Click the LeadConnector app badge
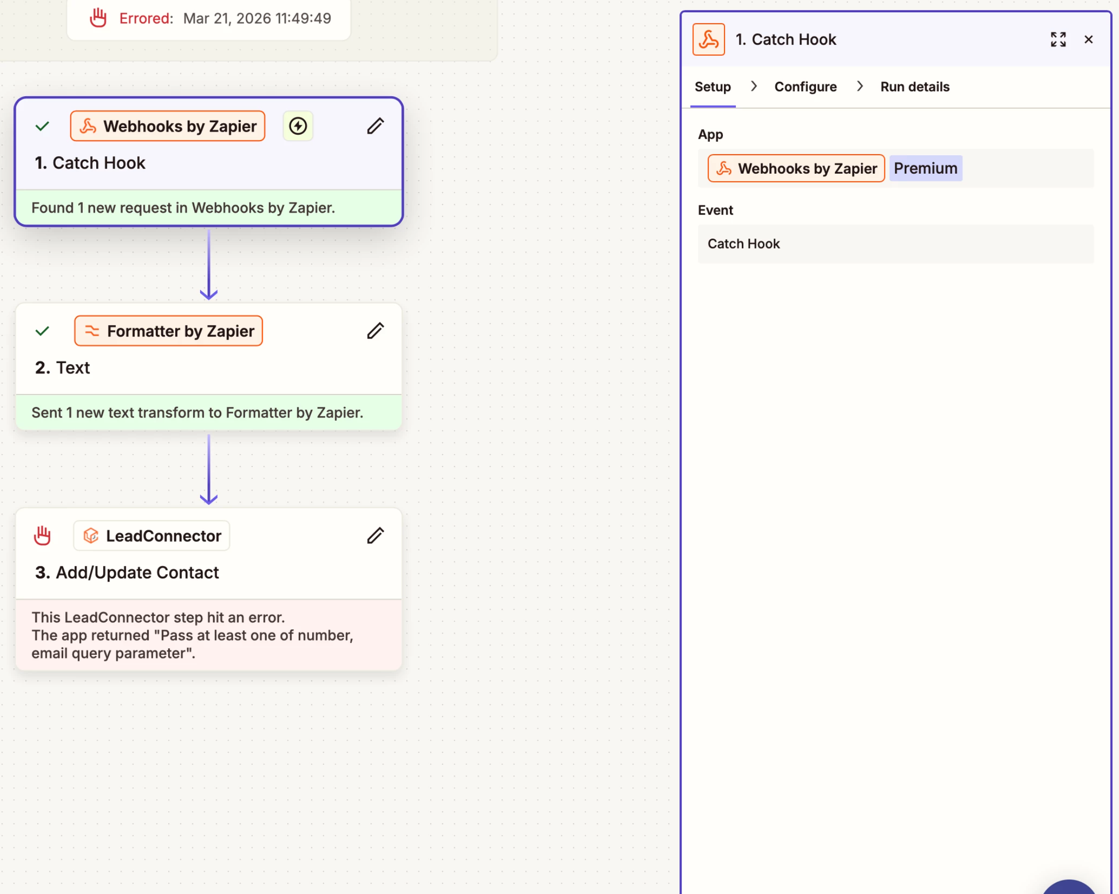The width and height of the screenshot is (1119, 894). 152,536
